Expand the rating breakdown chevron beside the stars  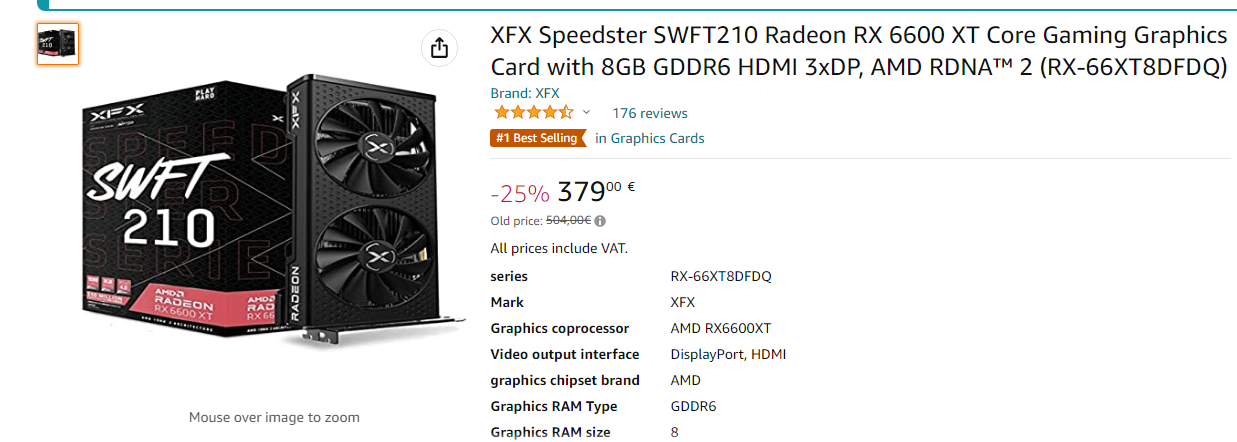(x=587, y=112)
